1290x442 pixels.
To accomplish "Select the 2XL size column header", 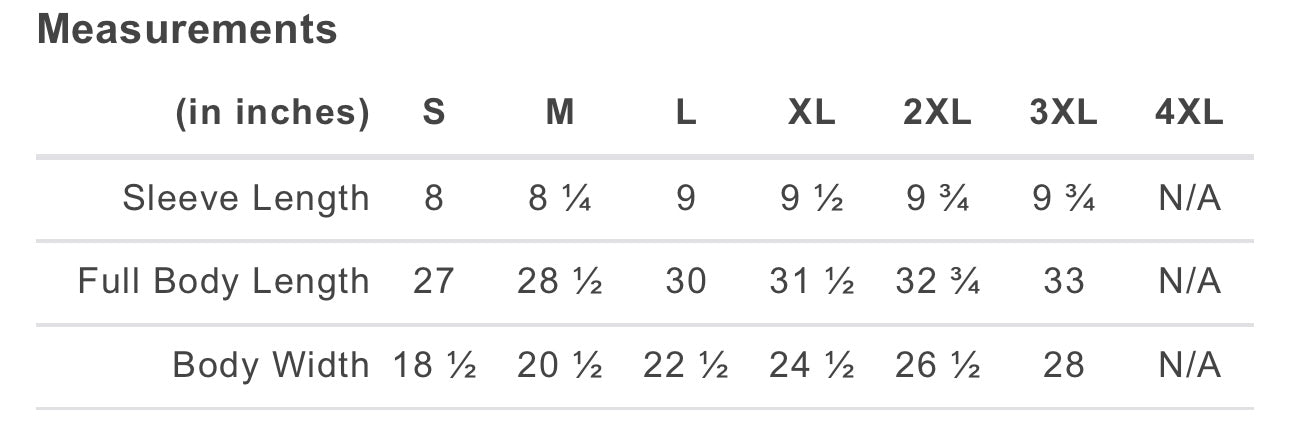I will tap(937, 113).
